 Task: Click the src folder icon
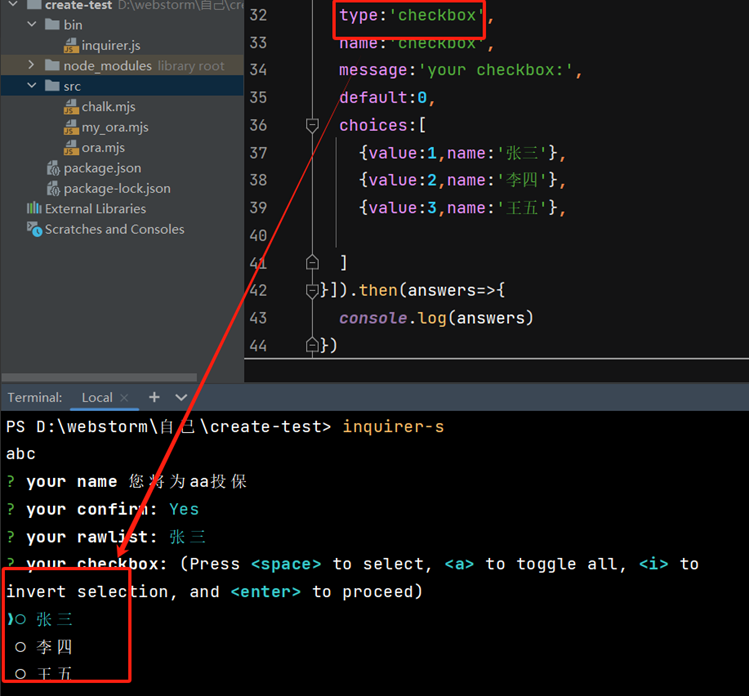pos(52,86)
